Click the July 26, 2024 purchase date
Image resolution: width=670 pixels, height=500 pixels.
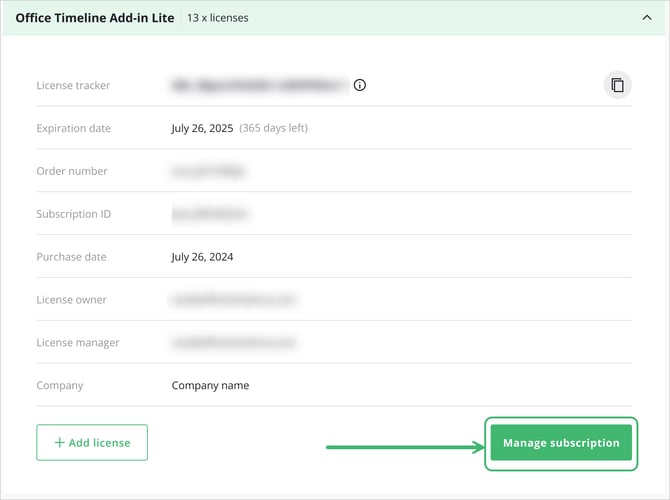[x=202, y=257]
